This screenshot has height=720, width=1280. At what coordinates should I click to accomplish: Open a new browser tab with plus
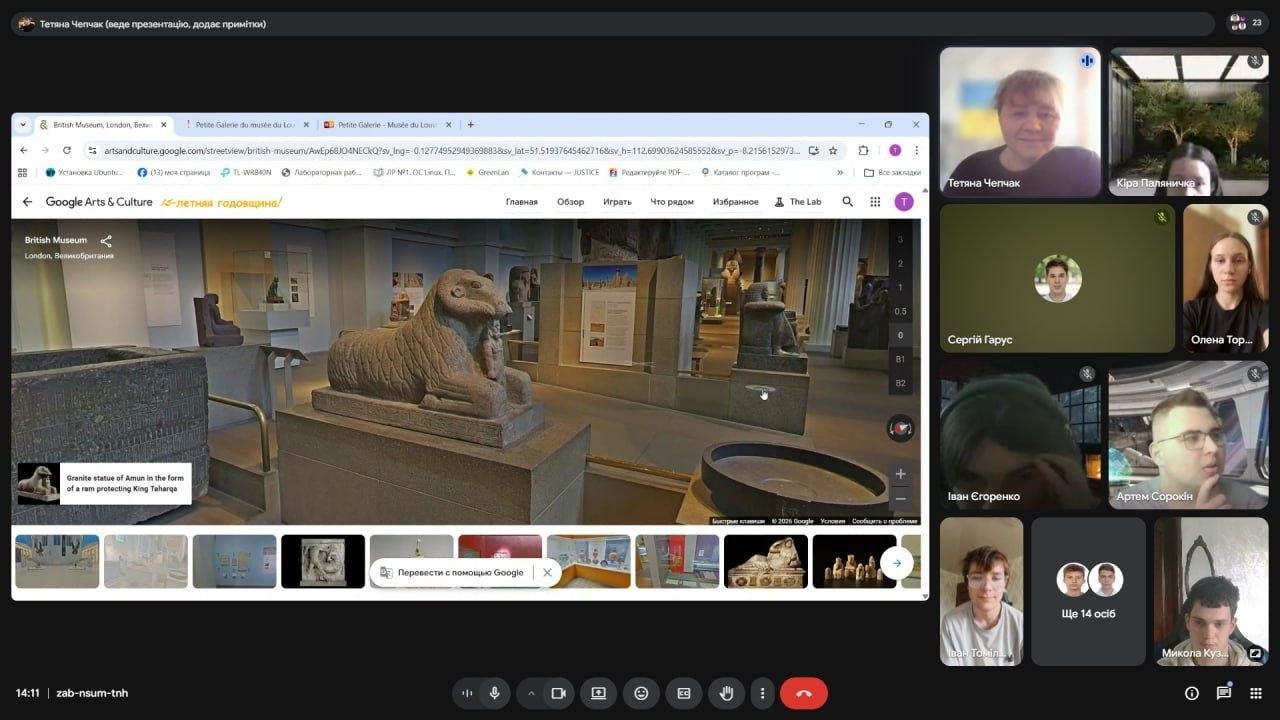click(471, 125)
